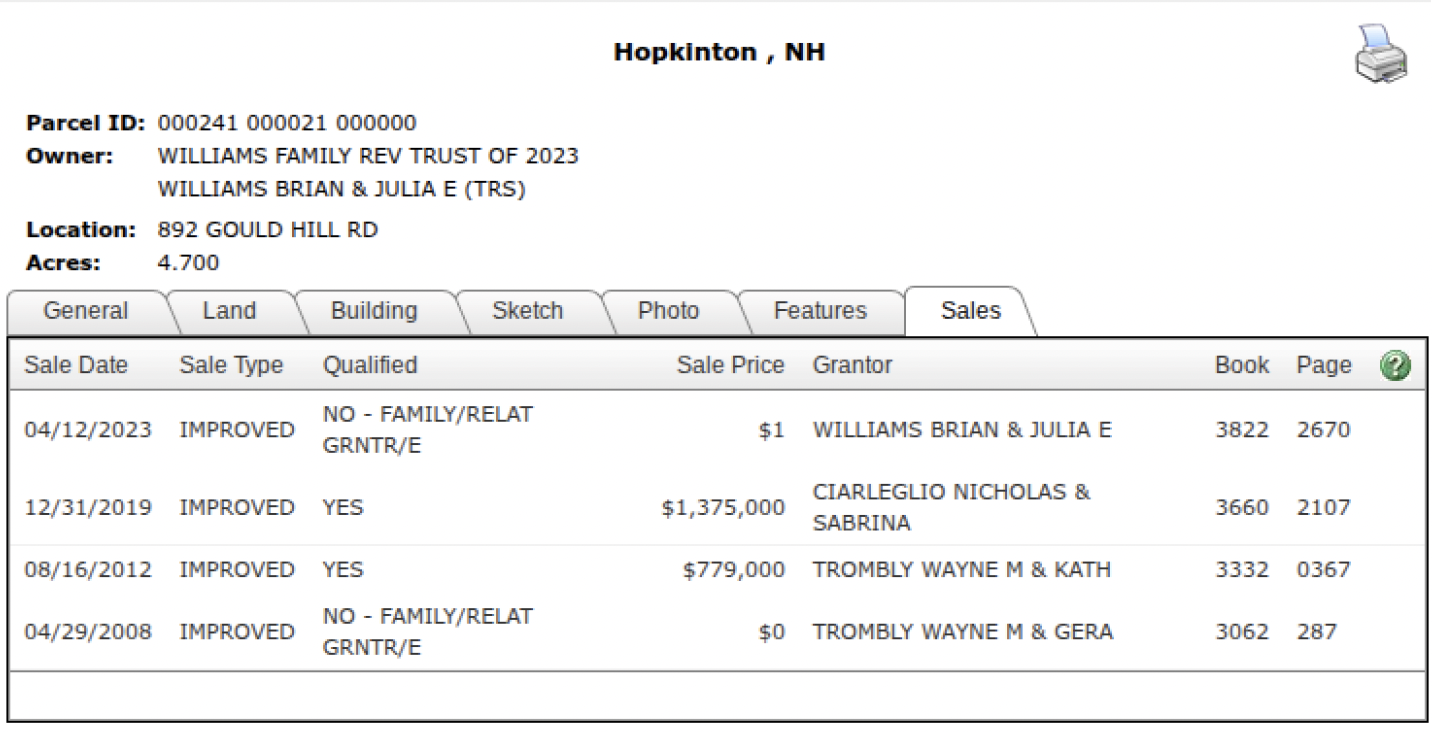Switch to the Features tab
1432x732 pixels.
(x=820, y=311)
